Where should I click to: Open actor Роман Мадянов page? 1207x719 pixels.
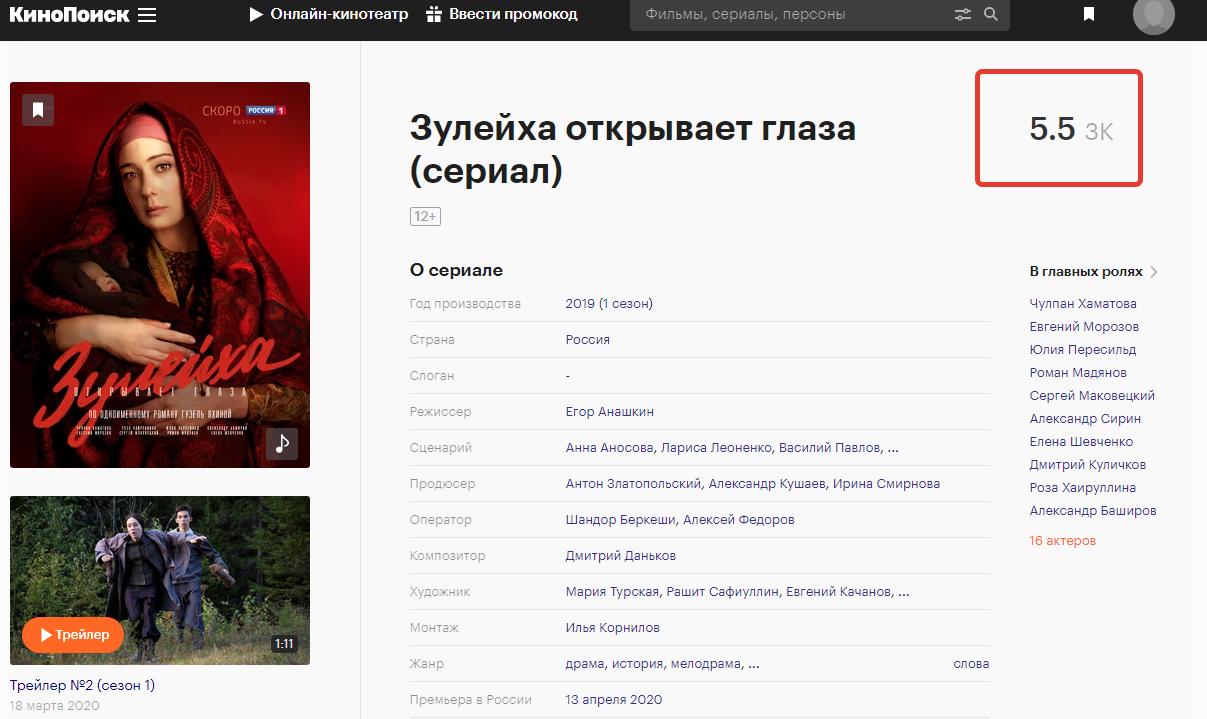click(1078, 372)
